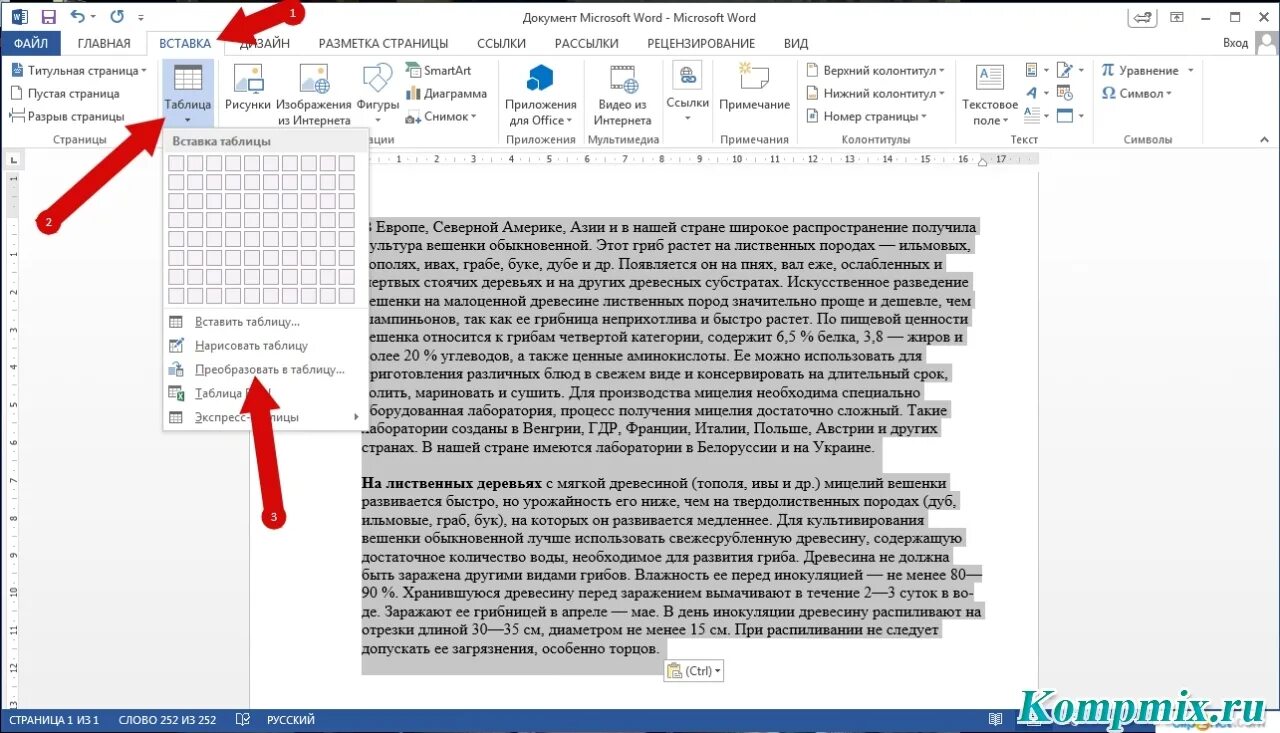Open the Ссылки links dropdown
The image size is (1280, 733).
tap(687, 92)
